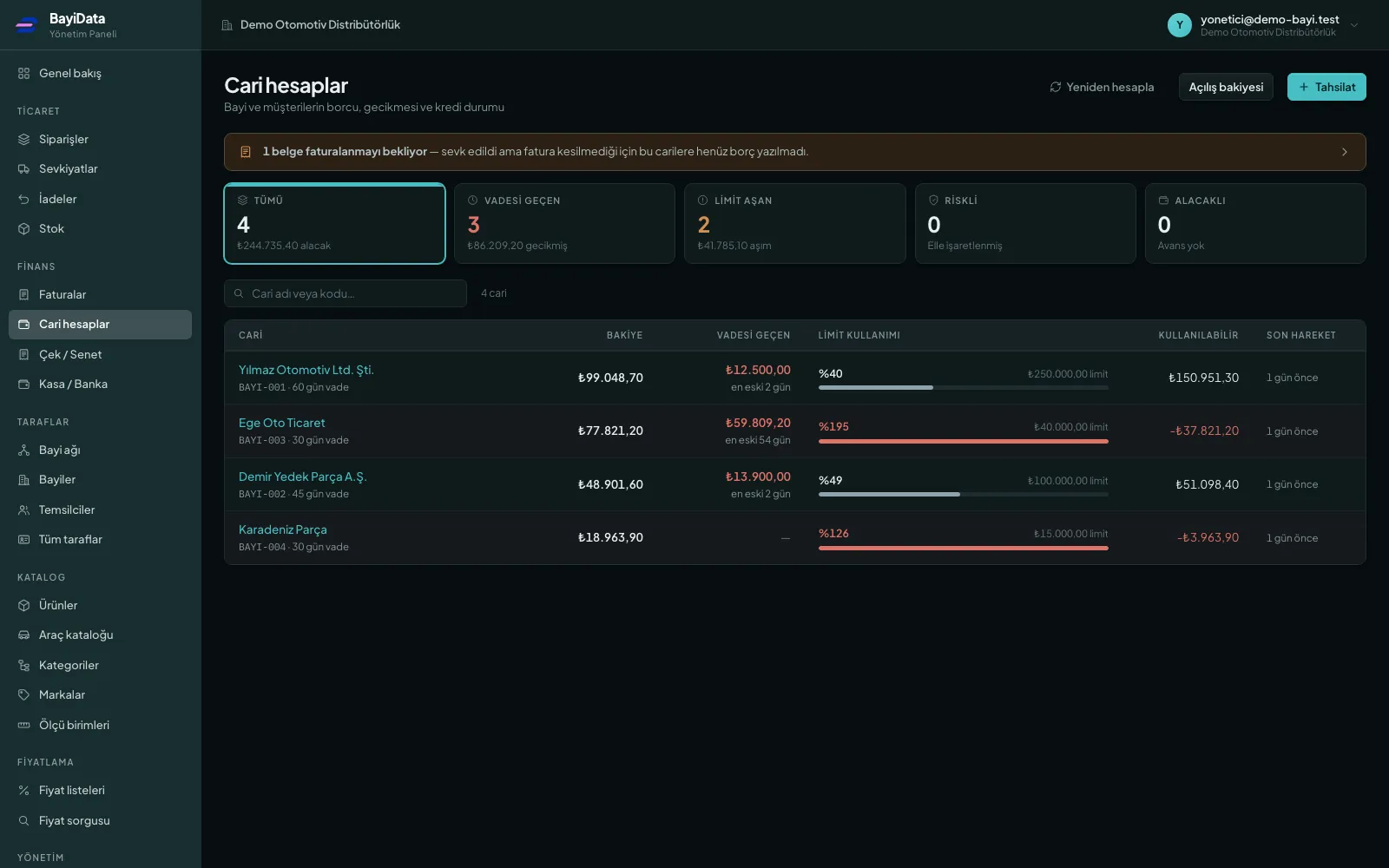Click the Sevkiyatlar truck icon
The height and width of the screenshot is (868, 1389).
tap(23, 169)
